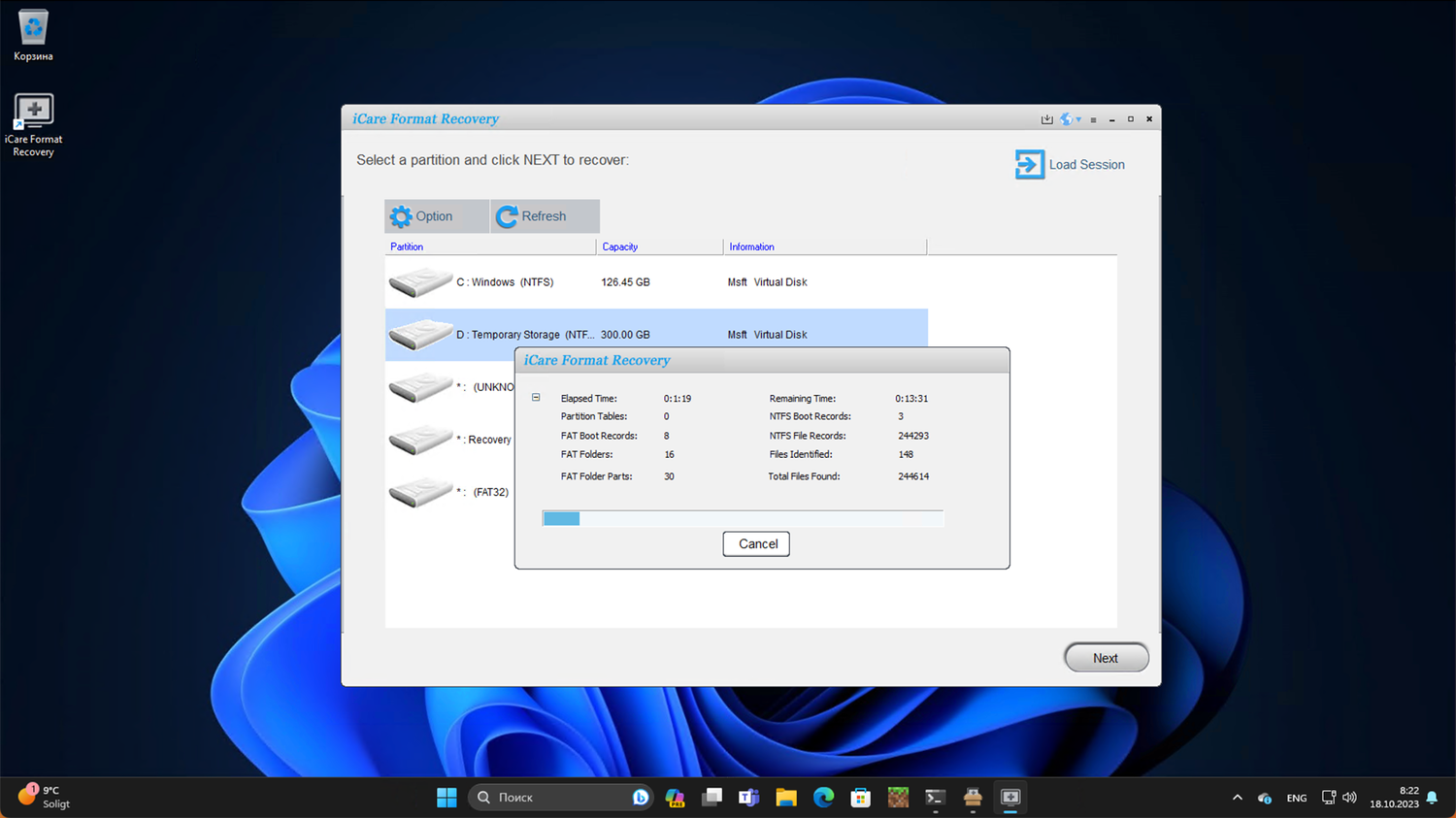Open the notification bell icon
This screenshot has width=1456, height=818.
(1432, 798)
